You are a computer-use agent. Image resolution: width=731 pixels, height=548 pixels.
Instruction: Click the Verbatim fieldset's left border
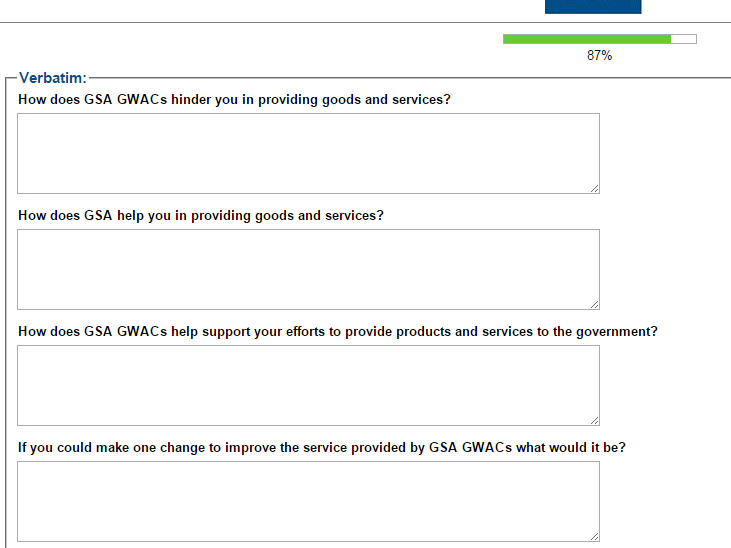point(6,300)
